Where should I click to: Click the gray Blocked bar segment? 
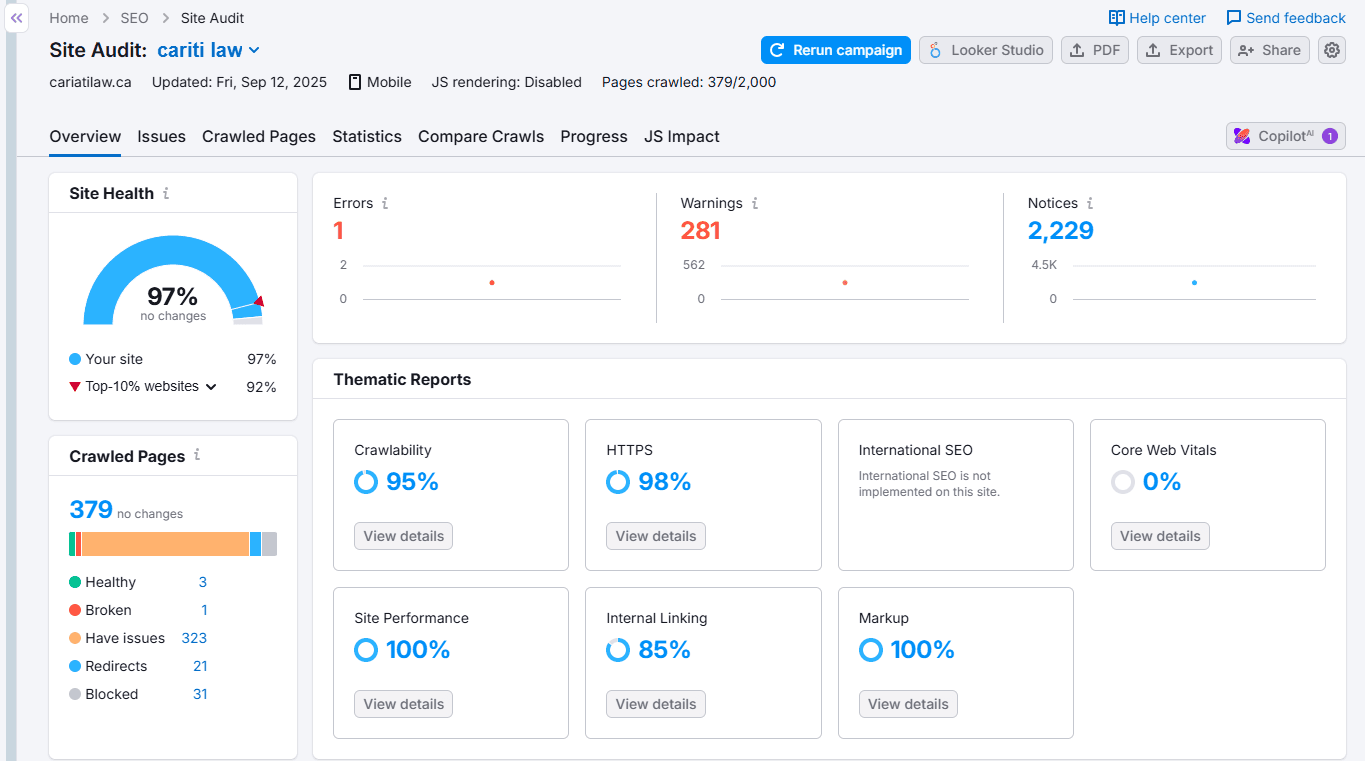coord(269,544)
